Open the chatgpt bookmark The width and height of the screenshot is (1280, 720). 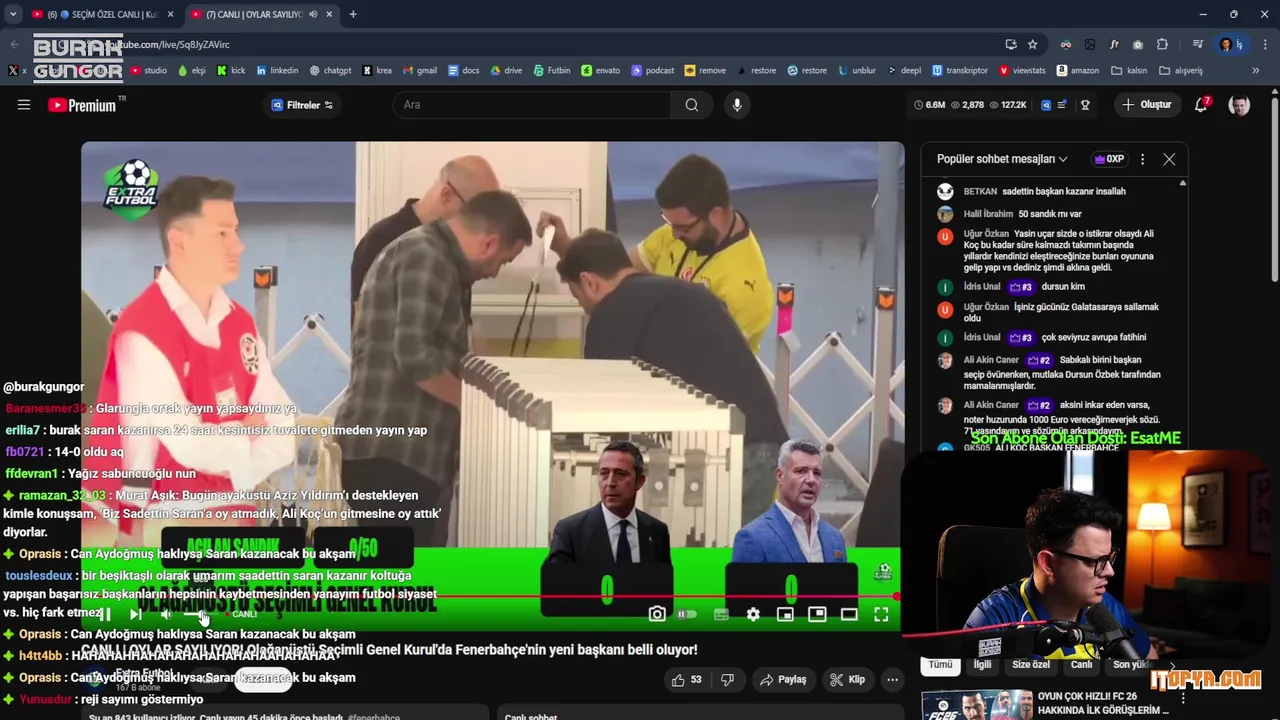click(330, 70)
